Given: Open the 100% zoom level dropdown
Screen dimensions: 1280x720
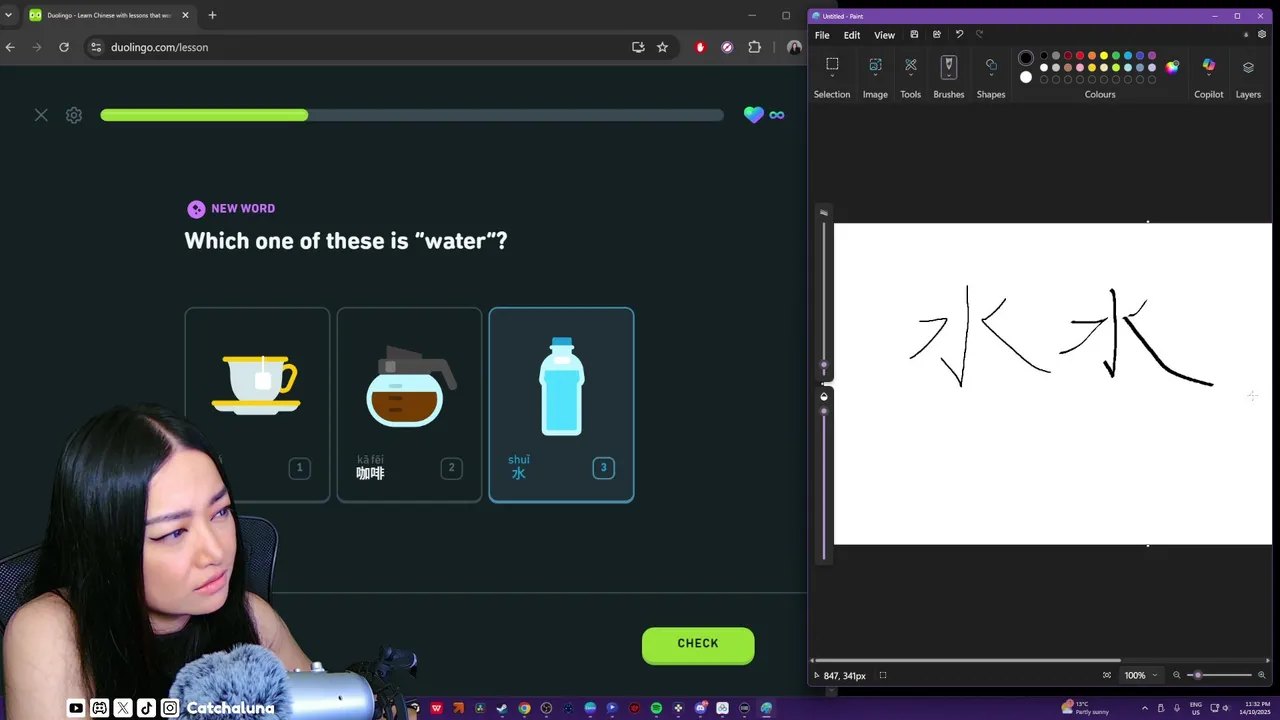Looking at the screenshot, I should click(x=1140, y=675).
